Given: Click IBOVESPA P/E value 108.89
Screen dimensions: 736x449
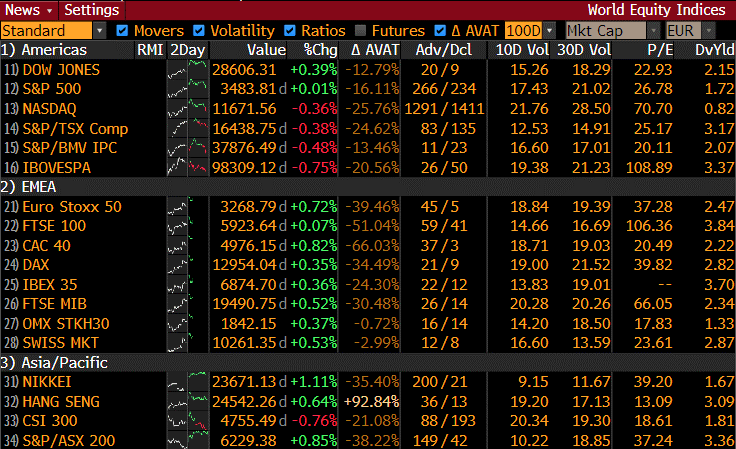Looking at the screenshot, I should click(x=649, y=167).
